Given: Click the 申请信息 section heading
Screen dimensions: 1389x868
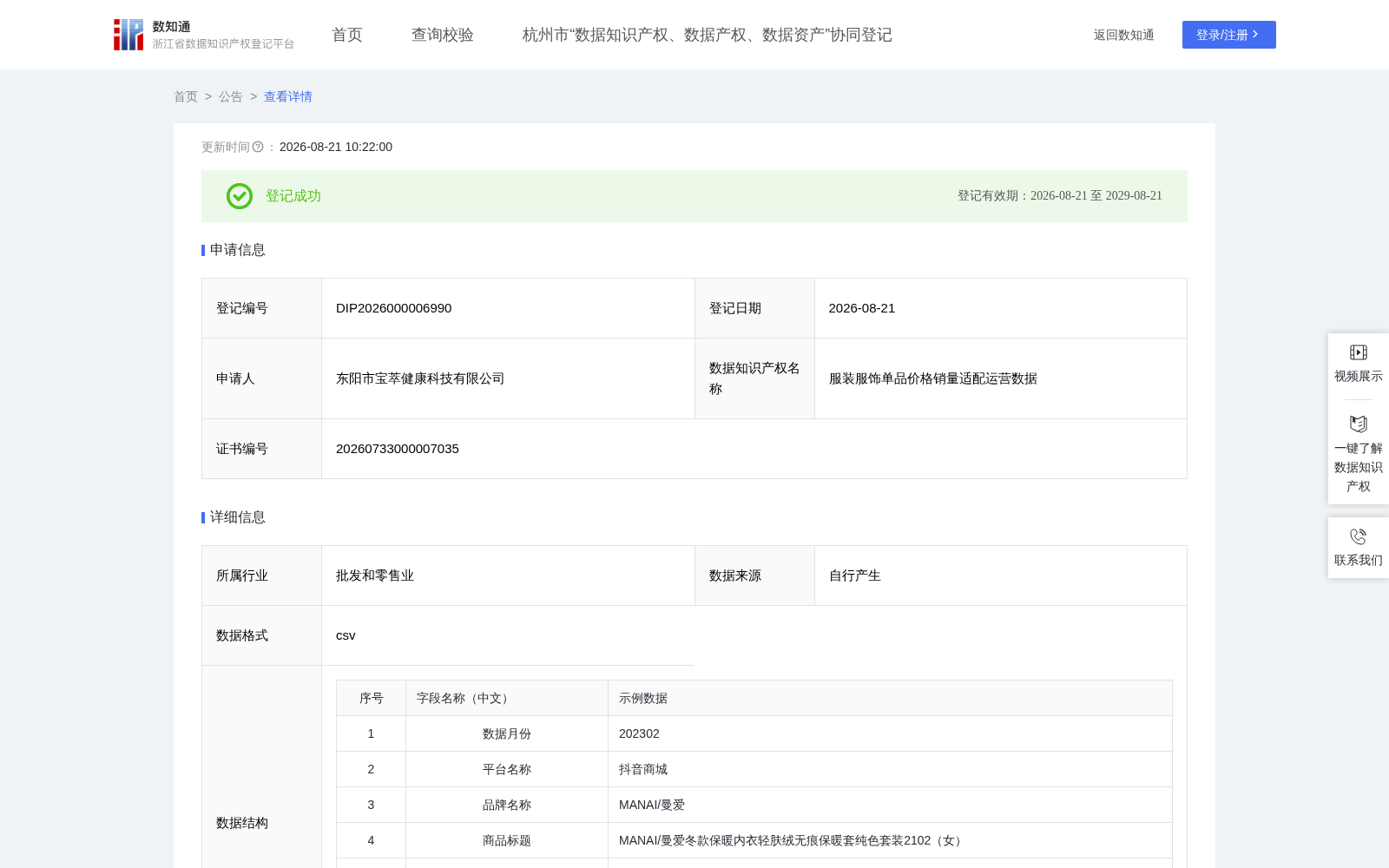Looking at the screenshot, I should click(238, 250).
